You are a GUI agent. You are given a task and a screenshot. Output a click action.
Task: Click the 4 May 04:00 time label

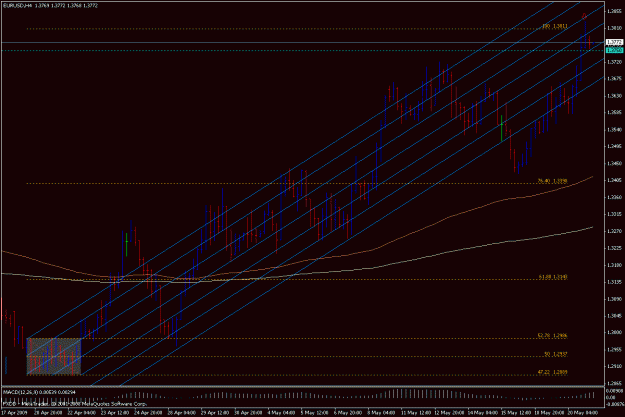click(x=282, y=413)
